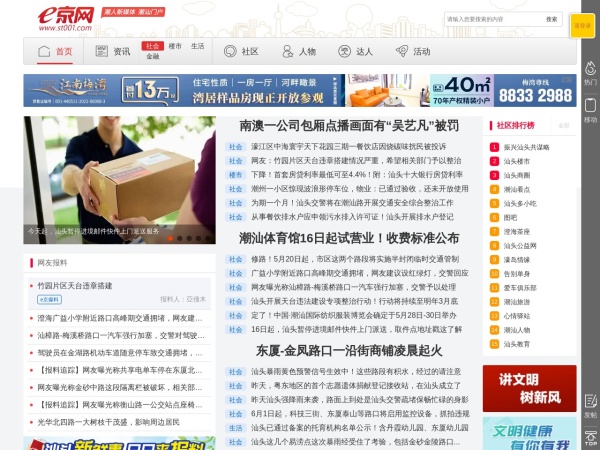Open article 濠江区中海寰宇天下花园三期 complaint

349,147
